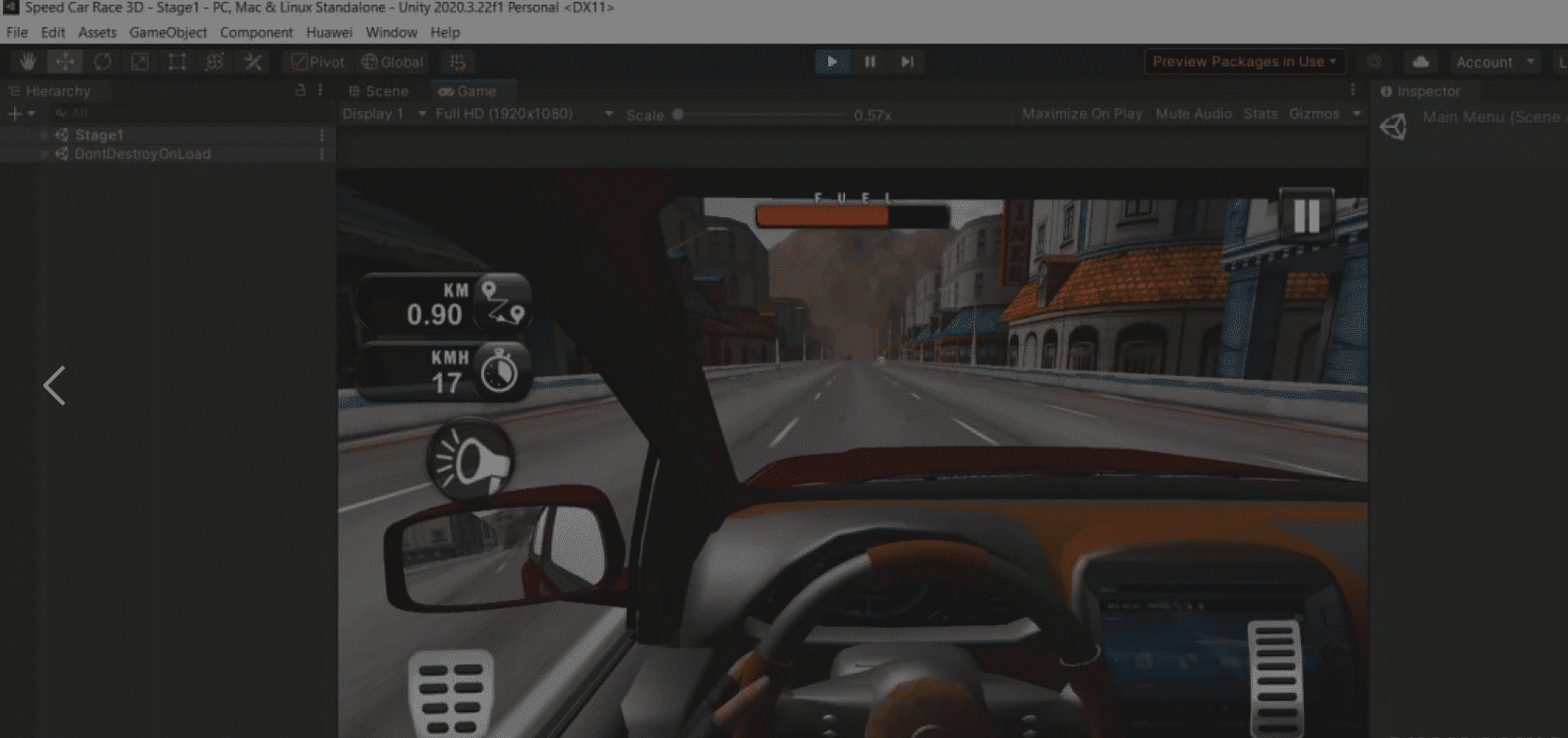Expand the Account dropdown
This screenshot has height=738, width=1568.
point(1495,62)
